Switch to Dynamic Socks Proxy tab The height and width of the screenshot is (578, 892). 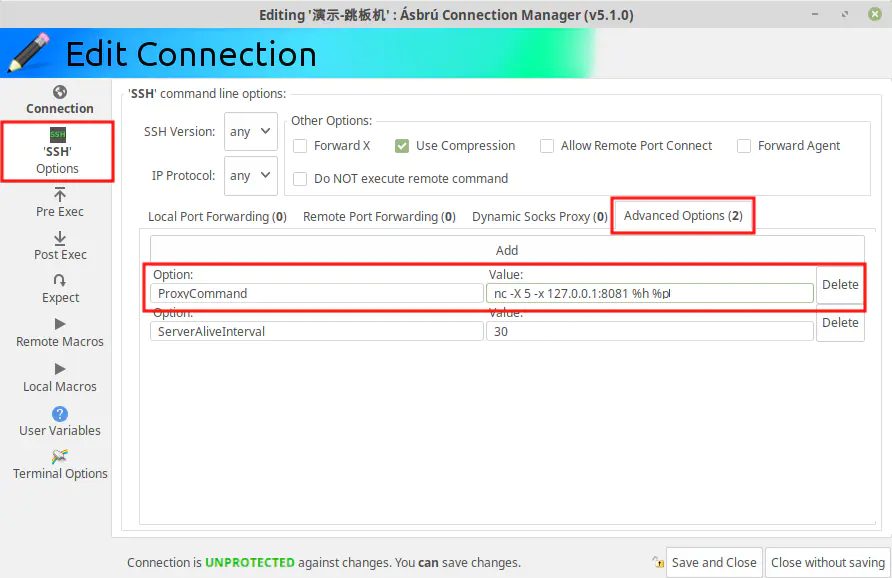tap(540, 217)
